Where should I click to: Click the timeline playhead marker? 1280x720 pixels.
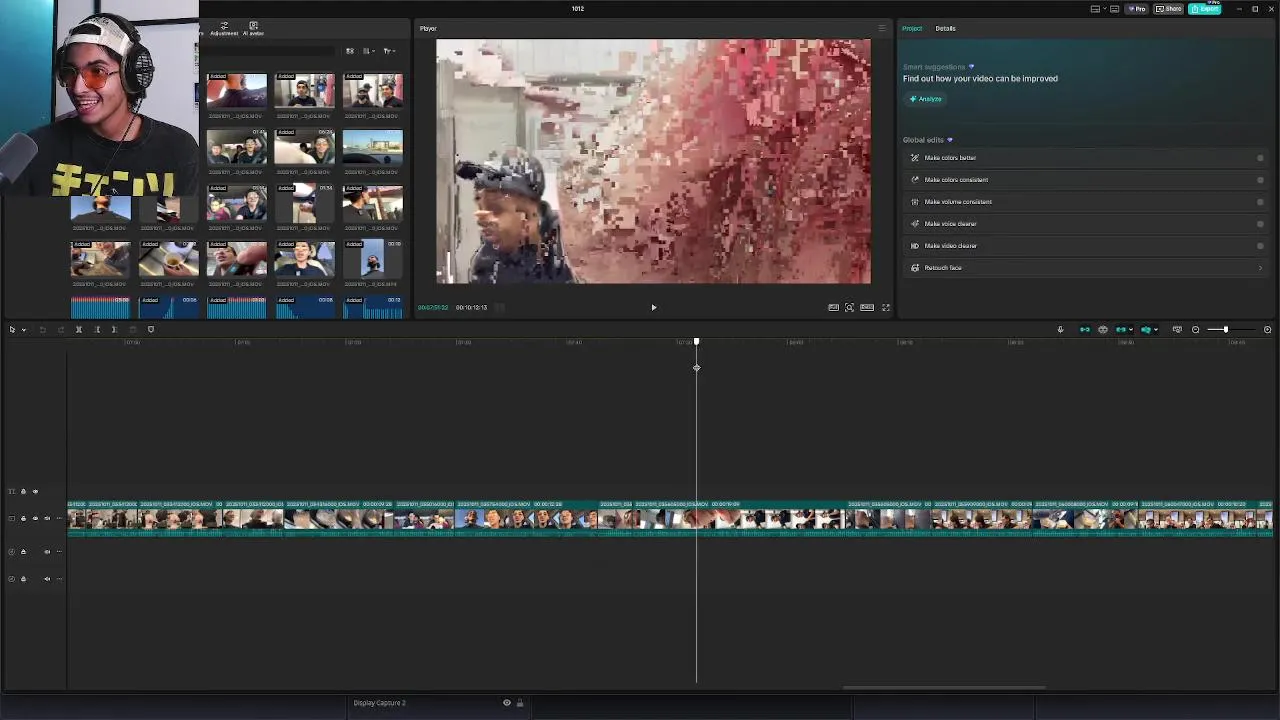pos(697,343)
